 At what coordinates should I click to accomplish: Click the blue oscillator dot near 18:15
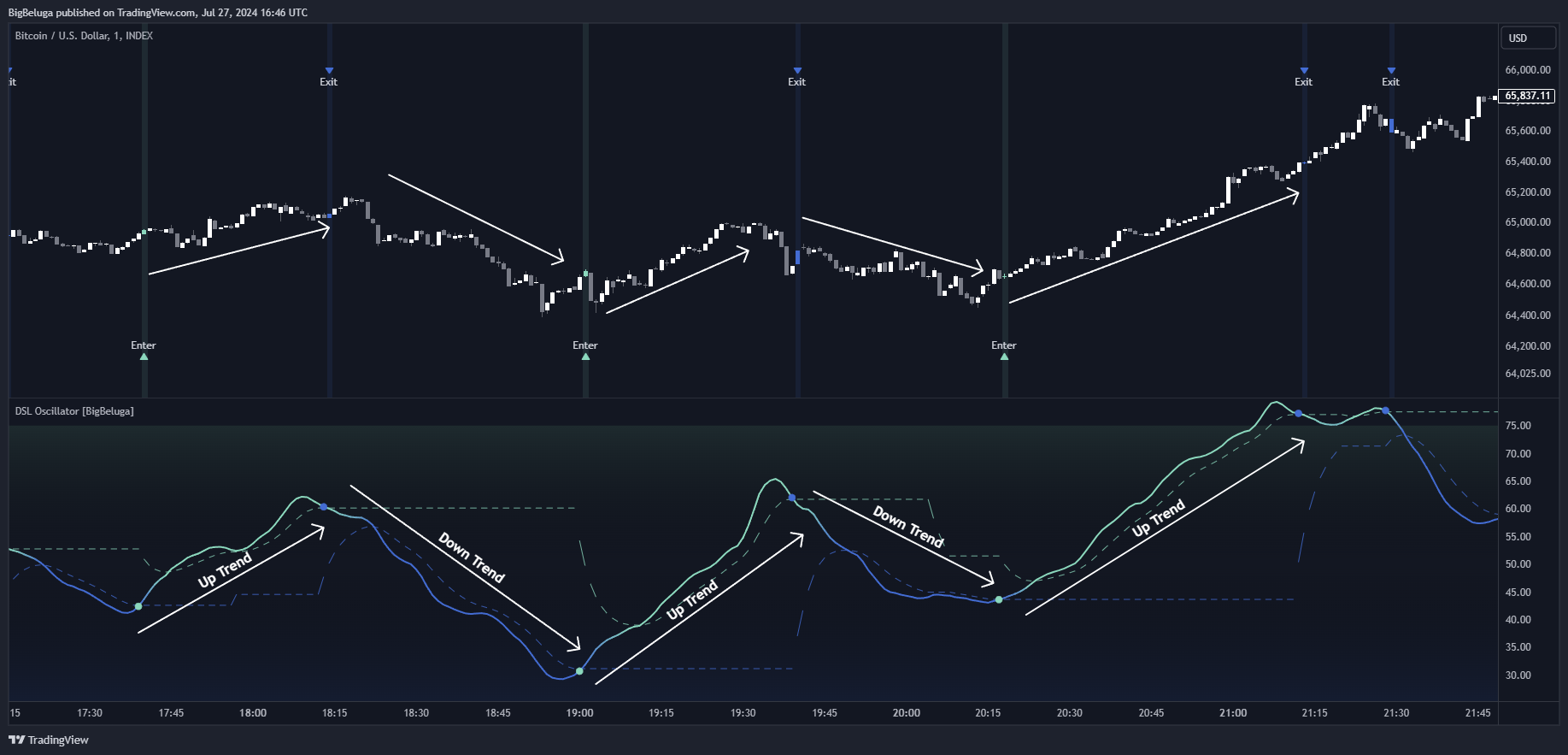tap(324, 507)
